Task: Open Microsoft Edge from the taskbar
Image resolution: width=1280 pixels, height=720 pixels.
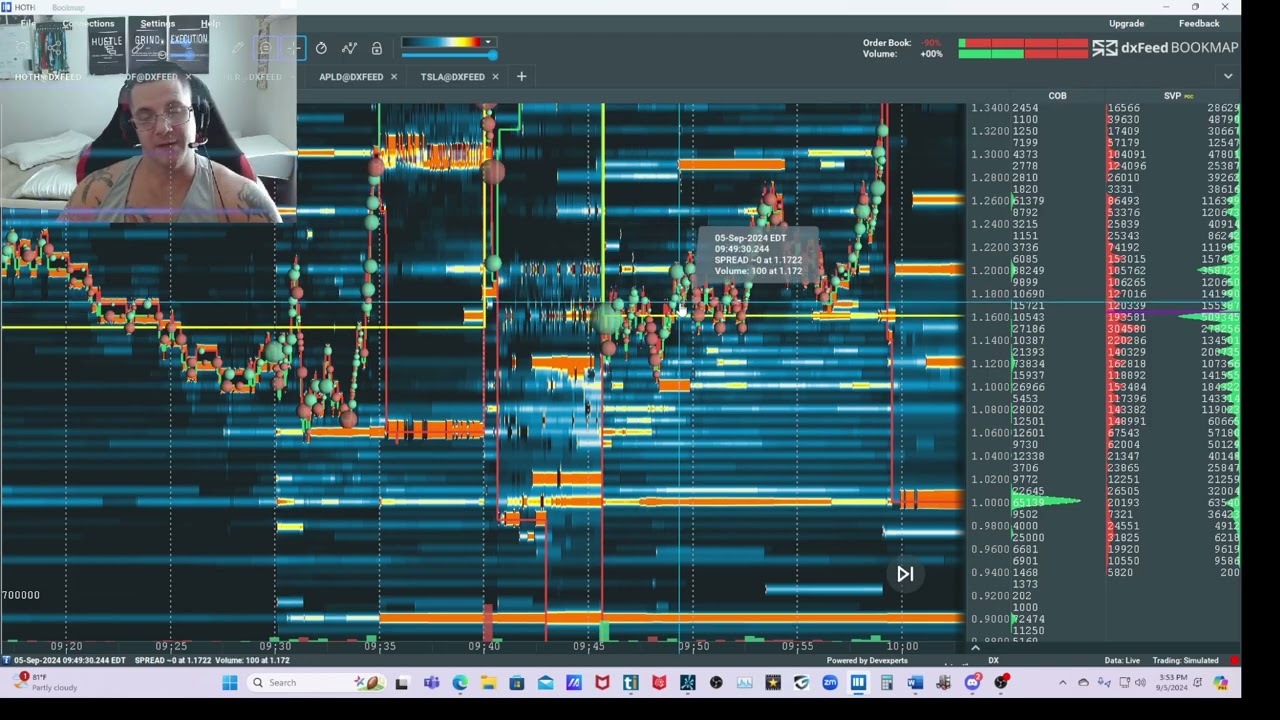Action: [x=460, y=683]
